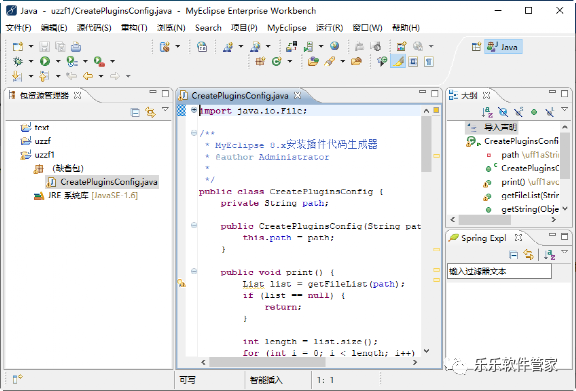
Task: Click the Sort icon in Spring Explorer
Action: tap(550, 255)
